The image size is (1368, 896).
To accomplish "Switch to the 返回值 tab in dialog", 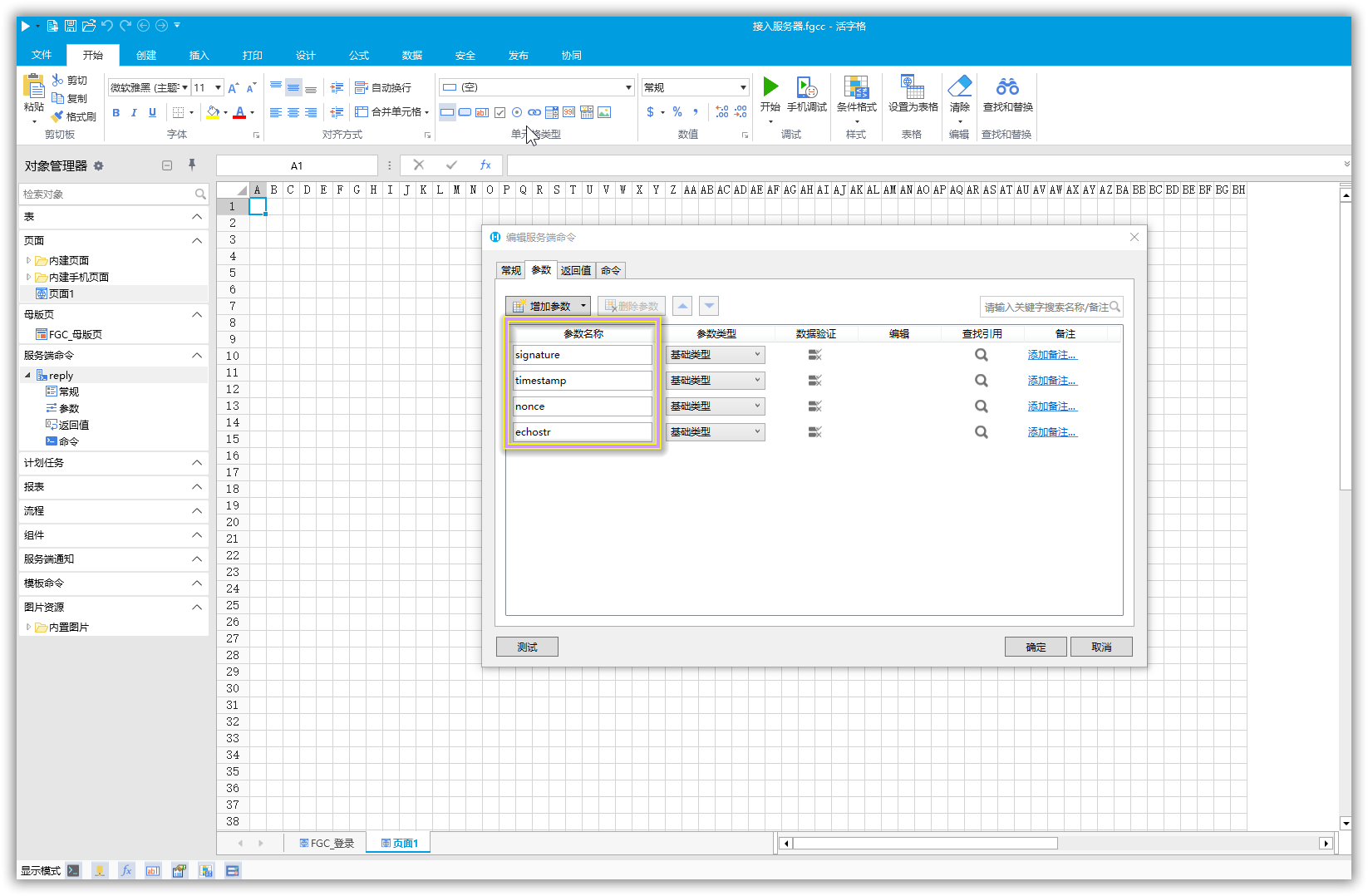I will (x=575, y=270).
